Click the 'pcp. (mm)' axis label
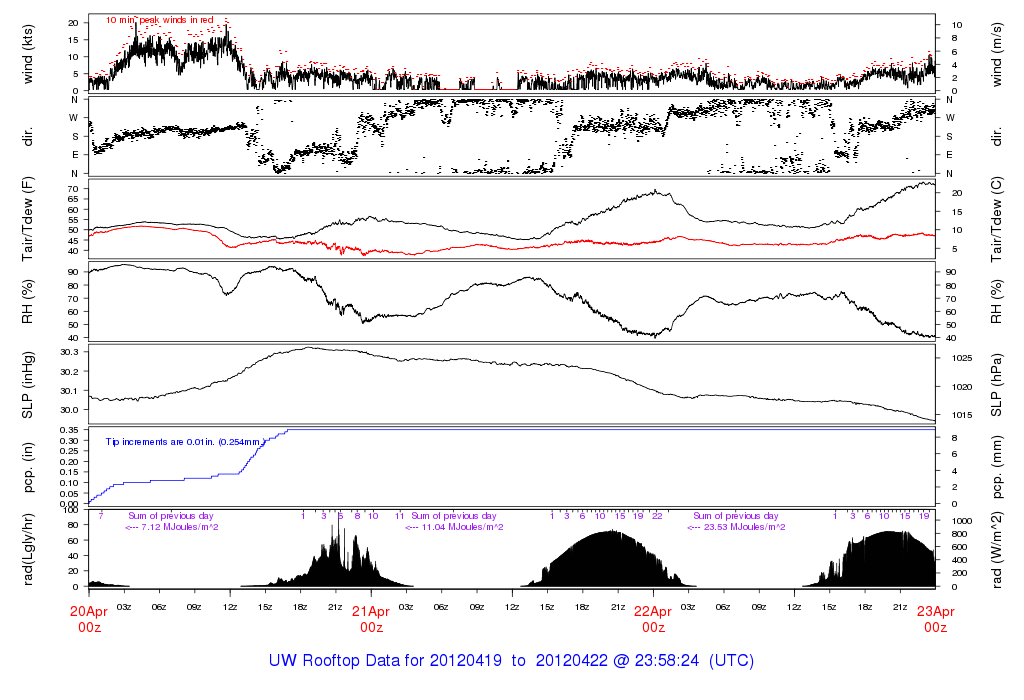The height and width of the screenshot is (700, 1024). 997,468
